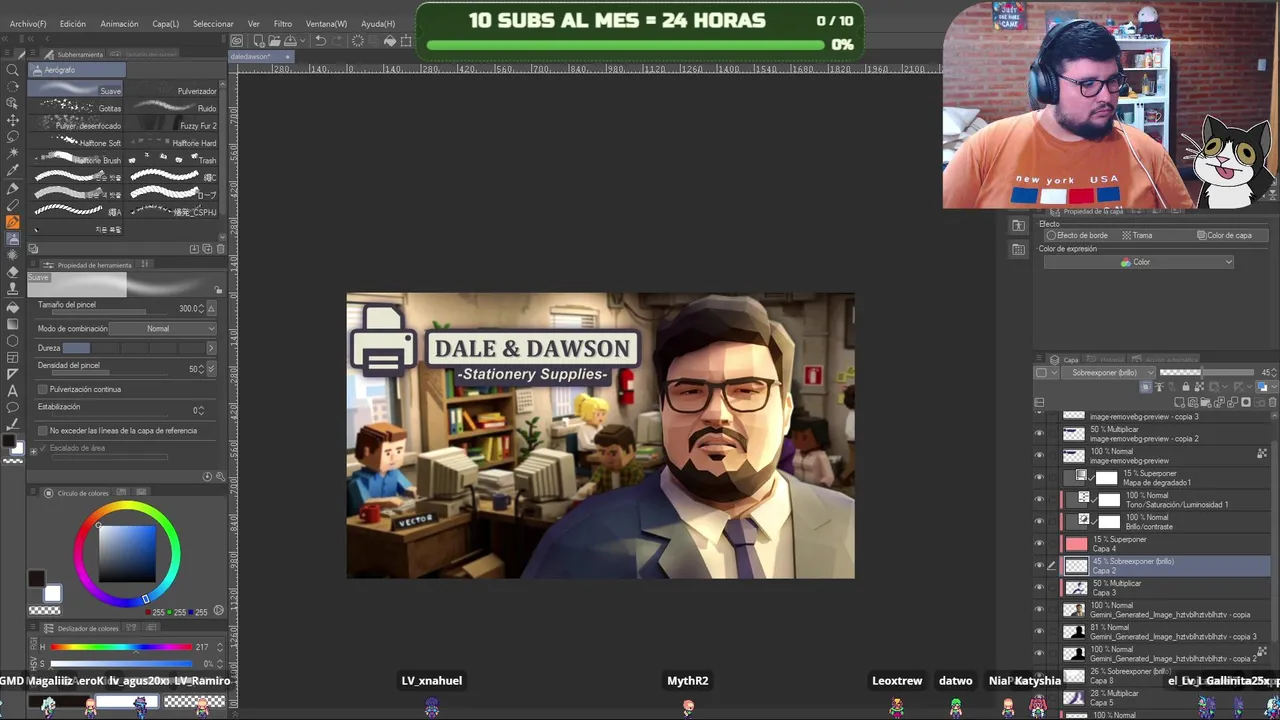Select Gemini_Generated_Image copia layer thumbnail

click(1074, 609)
